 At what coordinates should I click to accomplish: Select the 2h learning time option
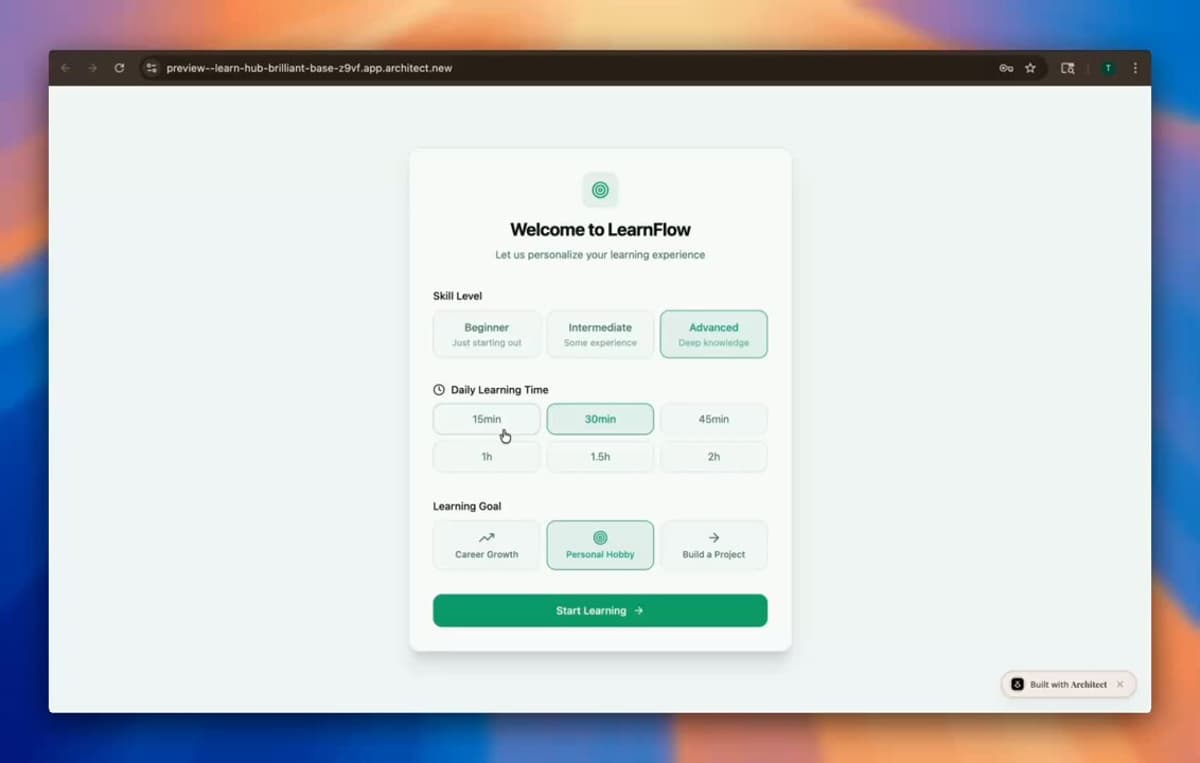[713, 456]
